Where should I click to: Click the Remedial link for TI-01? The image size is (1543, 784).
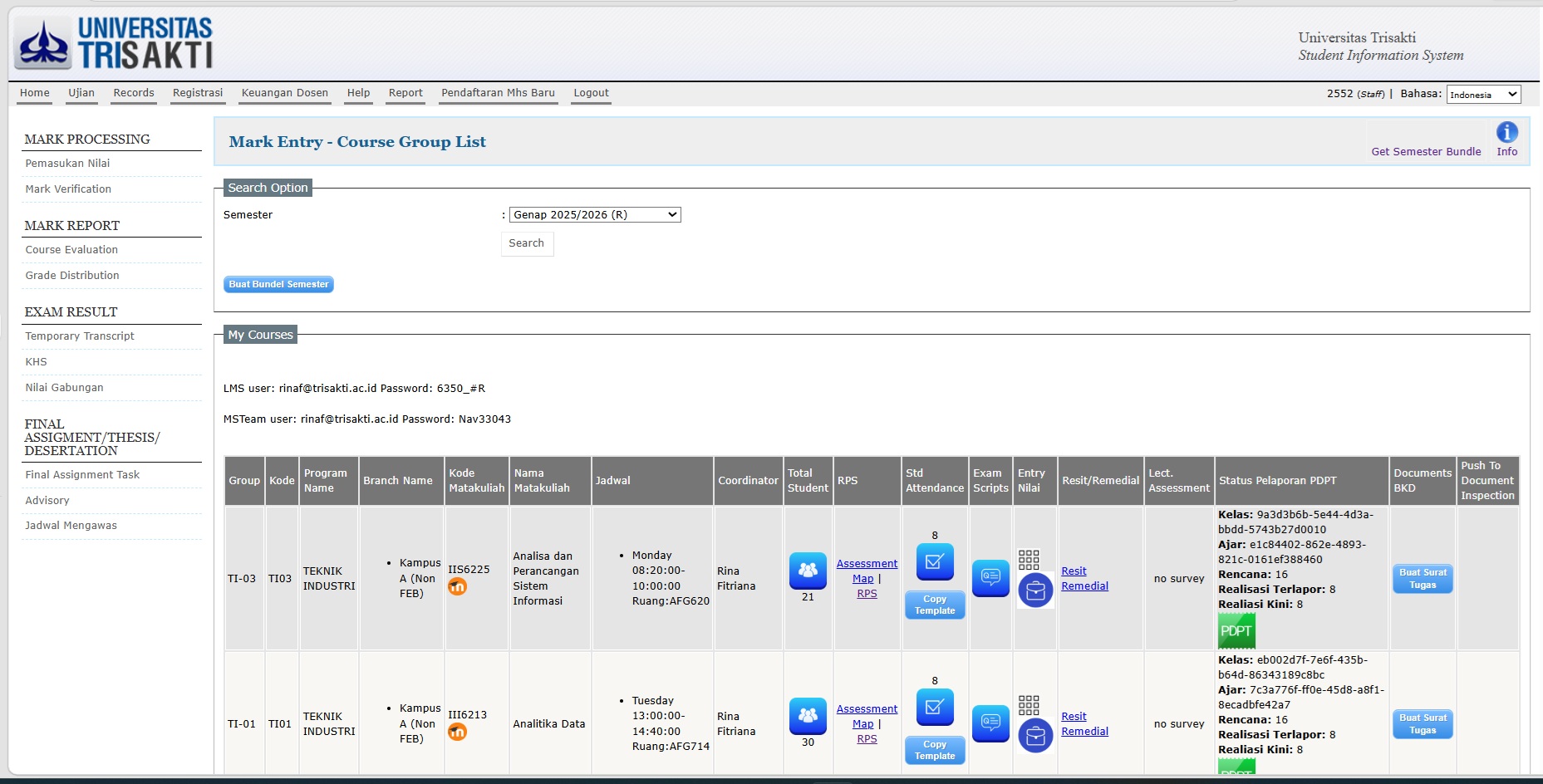[1084, 732]
